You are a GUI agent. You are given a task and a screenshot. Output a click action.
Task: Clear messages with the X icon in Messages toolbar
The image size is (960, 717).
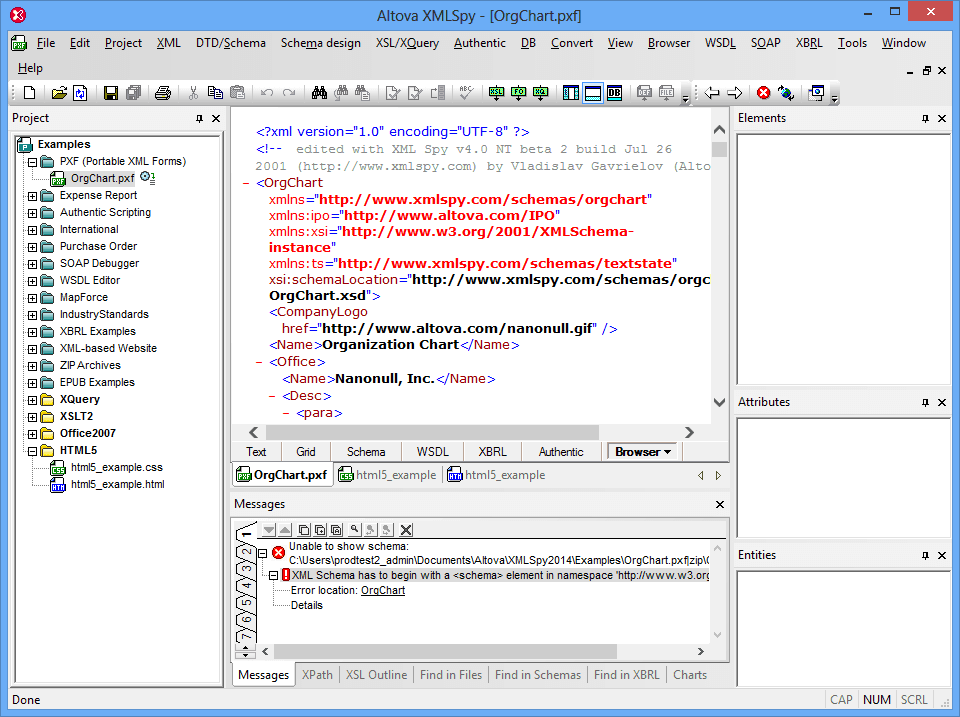[406, 530]
